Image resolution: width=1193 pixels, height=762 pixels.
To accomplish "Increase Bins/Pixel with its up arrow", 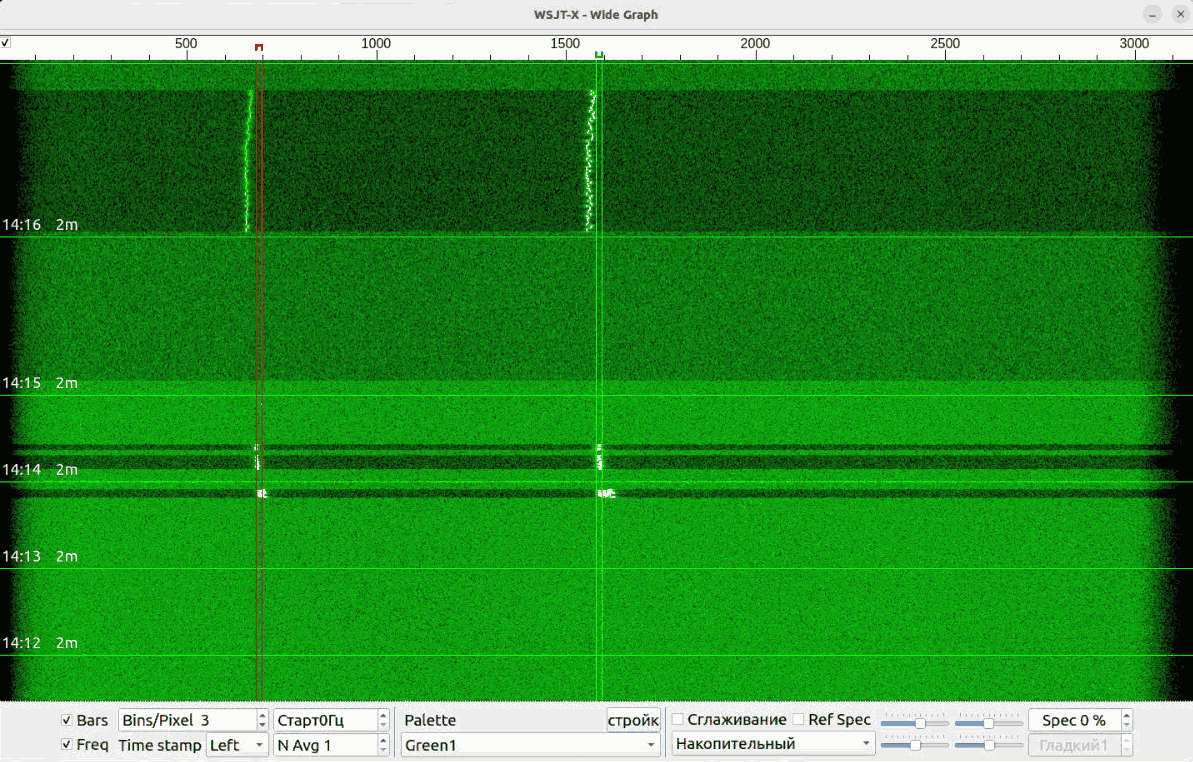I will (x=263, y=715).
